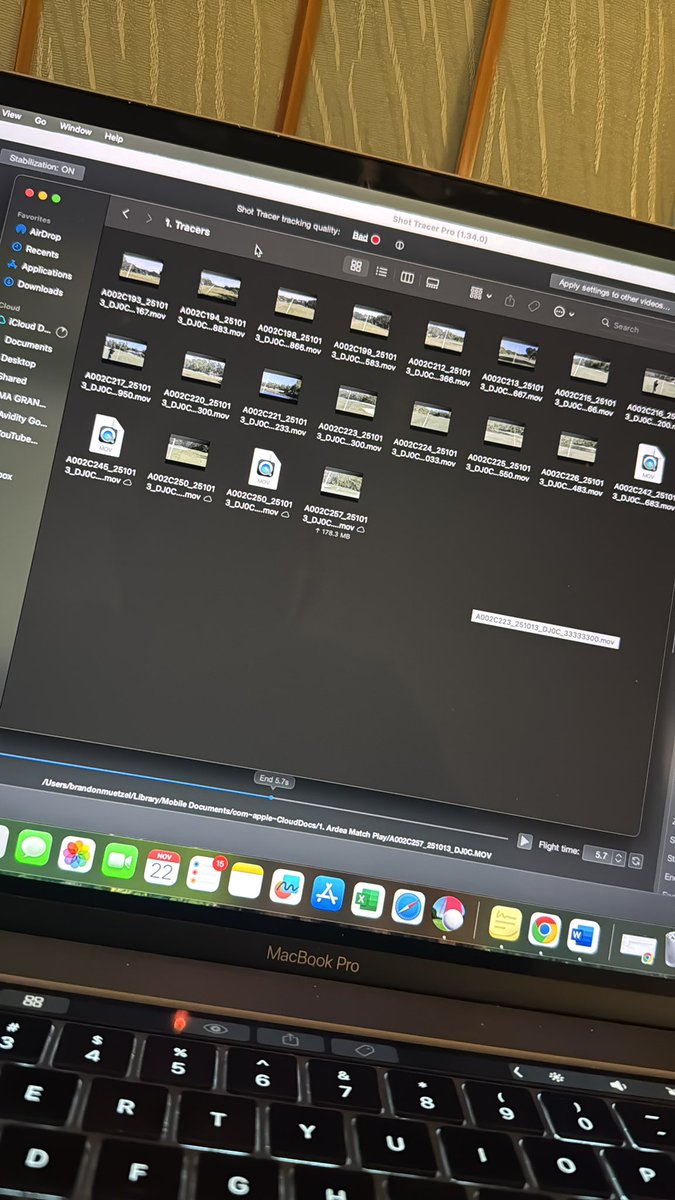The height and width of the screenshot is (1200, 675).
Task: Open Safari from the Dock
Action: [x=409, y=906]
